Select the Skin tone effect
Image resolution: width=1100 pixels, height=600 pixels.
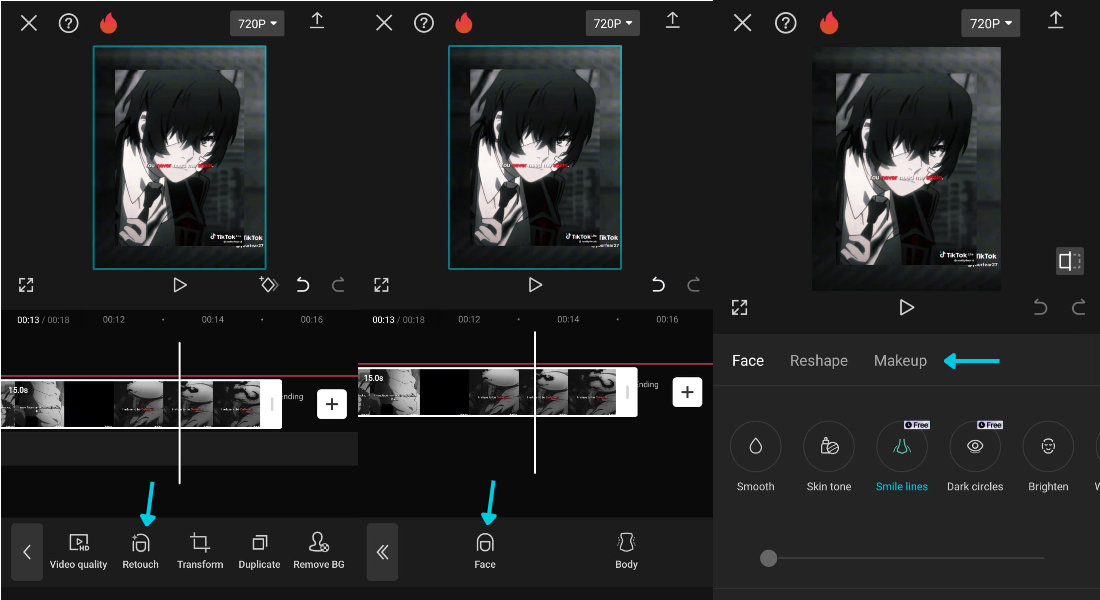[829, 456]
